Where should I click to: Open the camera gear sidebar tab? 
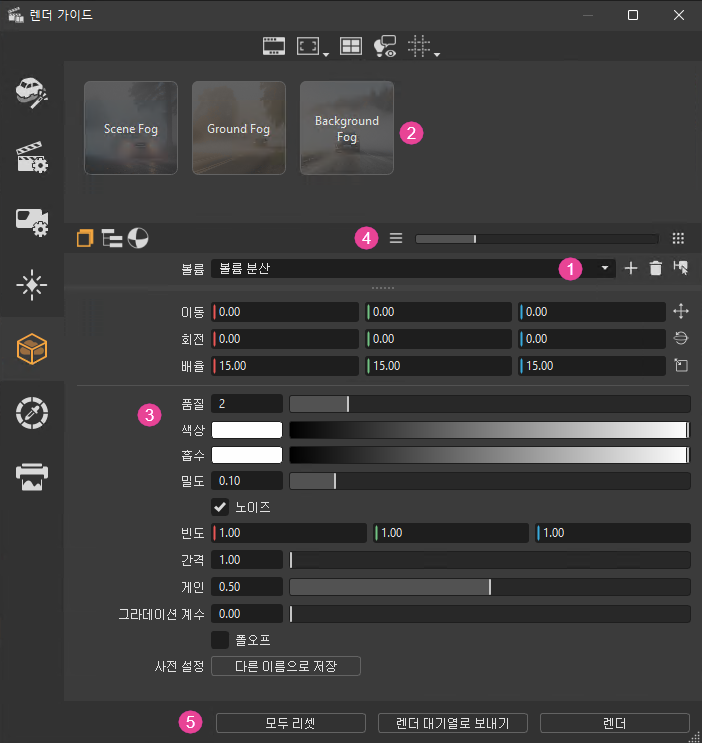(32, 221)
